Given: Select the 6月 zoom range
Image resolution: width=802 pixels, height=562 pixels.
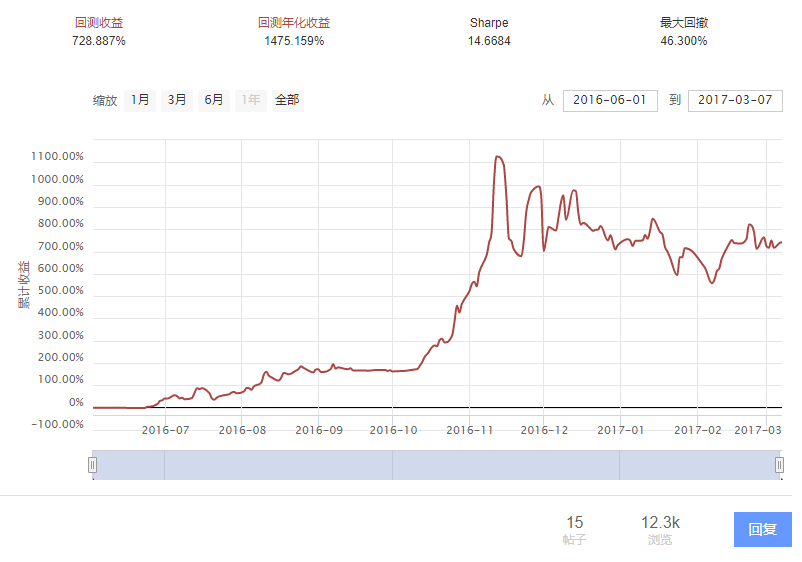Looking at the screenshot, I should click(214, 100).
